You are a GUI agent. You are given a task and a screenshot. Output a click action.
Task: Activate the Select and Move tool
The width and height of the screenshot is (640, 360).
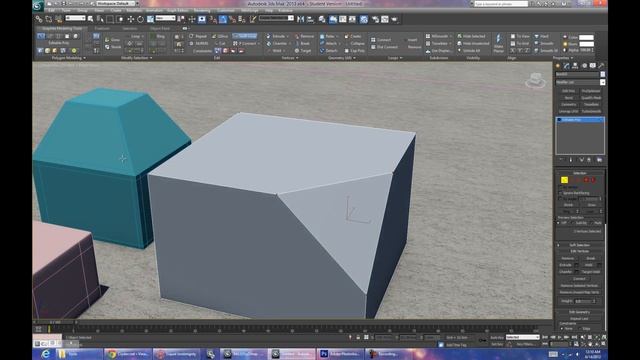tap(131, 19)
